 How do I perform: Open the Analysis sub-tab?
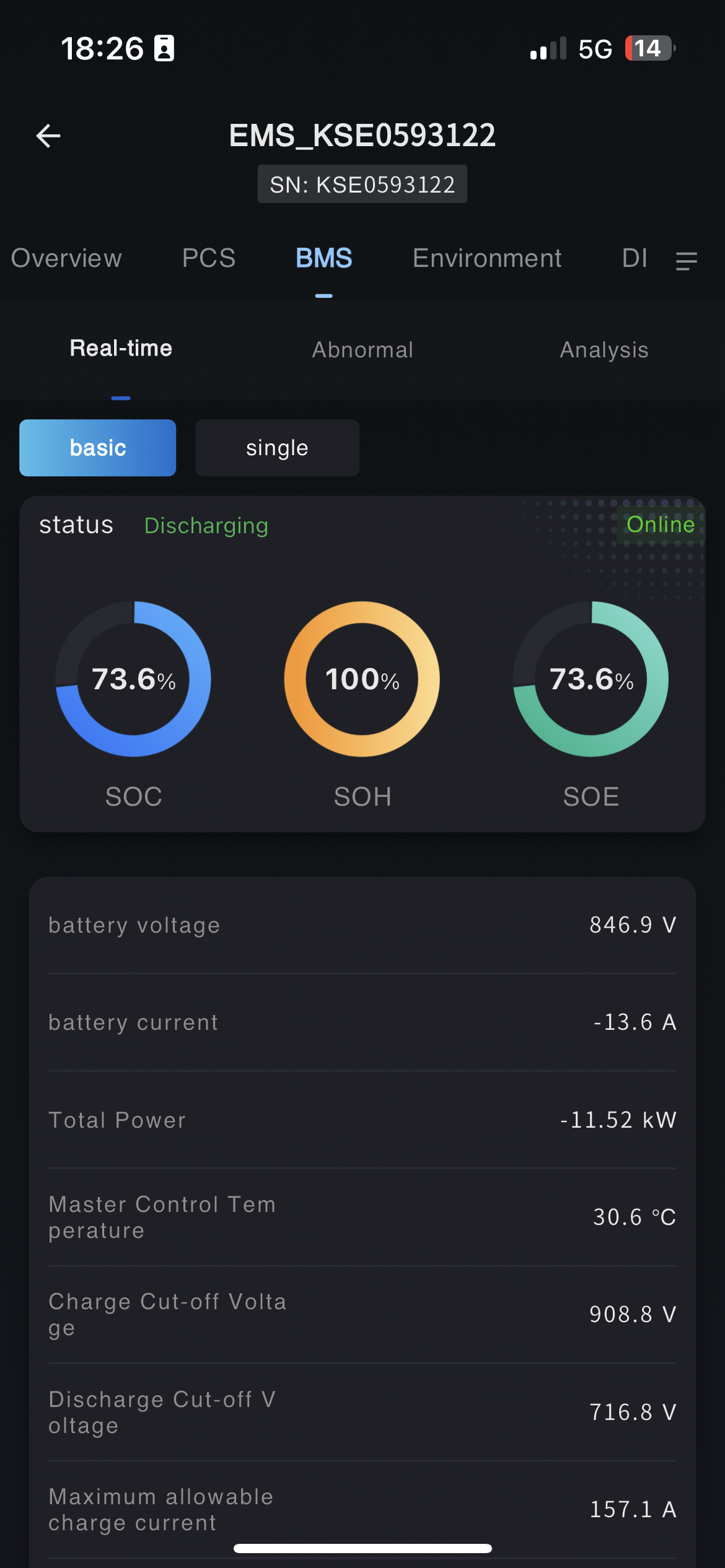(604, 350)
